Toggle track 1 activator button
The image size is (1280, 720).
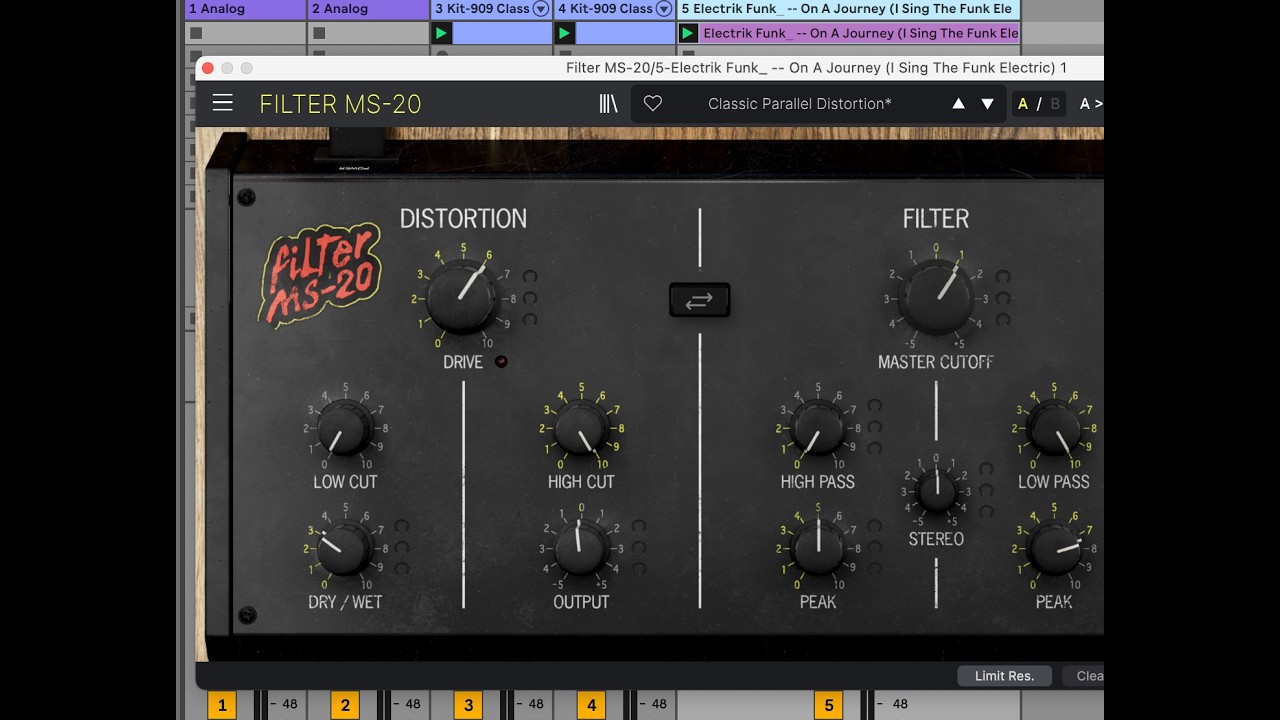point(221,705)
